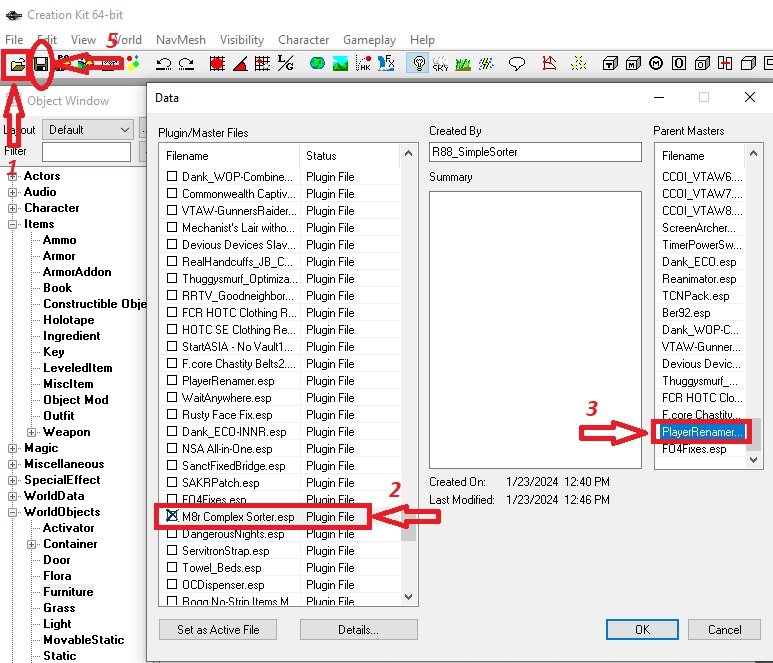Check the PlayerRenamer.esp plugin checkbox
773x663 pixels.
[x=173, y=381]
